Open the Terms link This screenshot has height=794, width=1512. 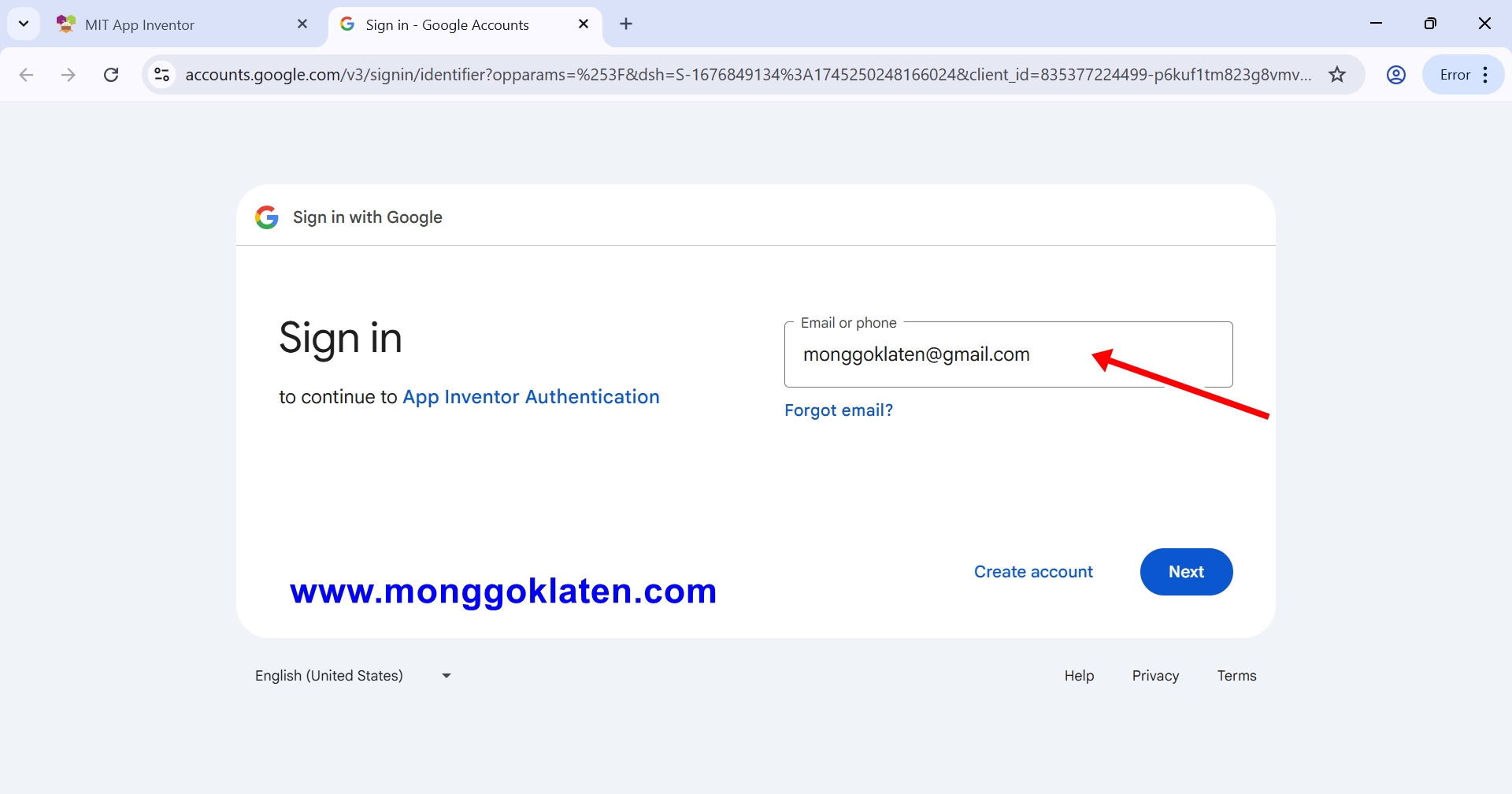click(x=1236, y=676)
